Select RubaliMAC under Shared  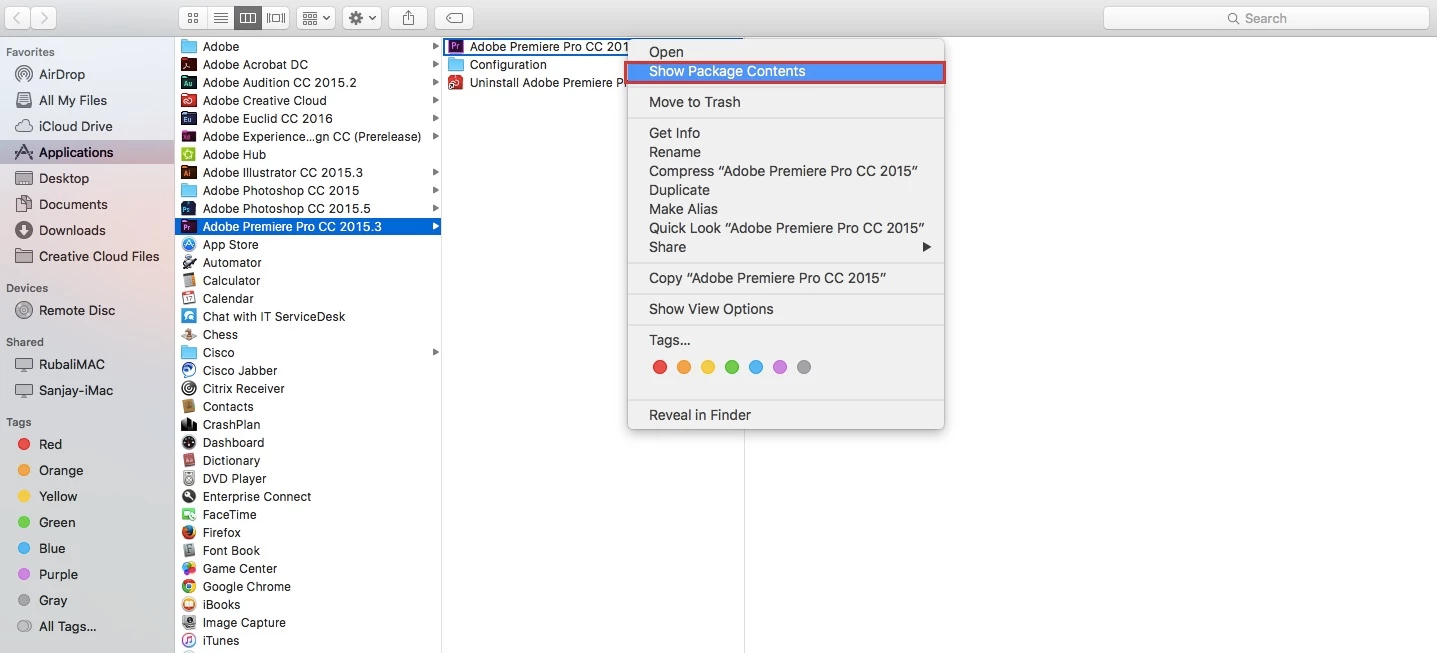72,364
